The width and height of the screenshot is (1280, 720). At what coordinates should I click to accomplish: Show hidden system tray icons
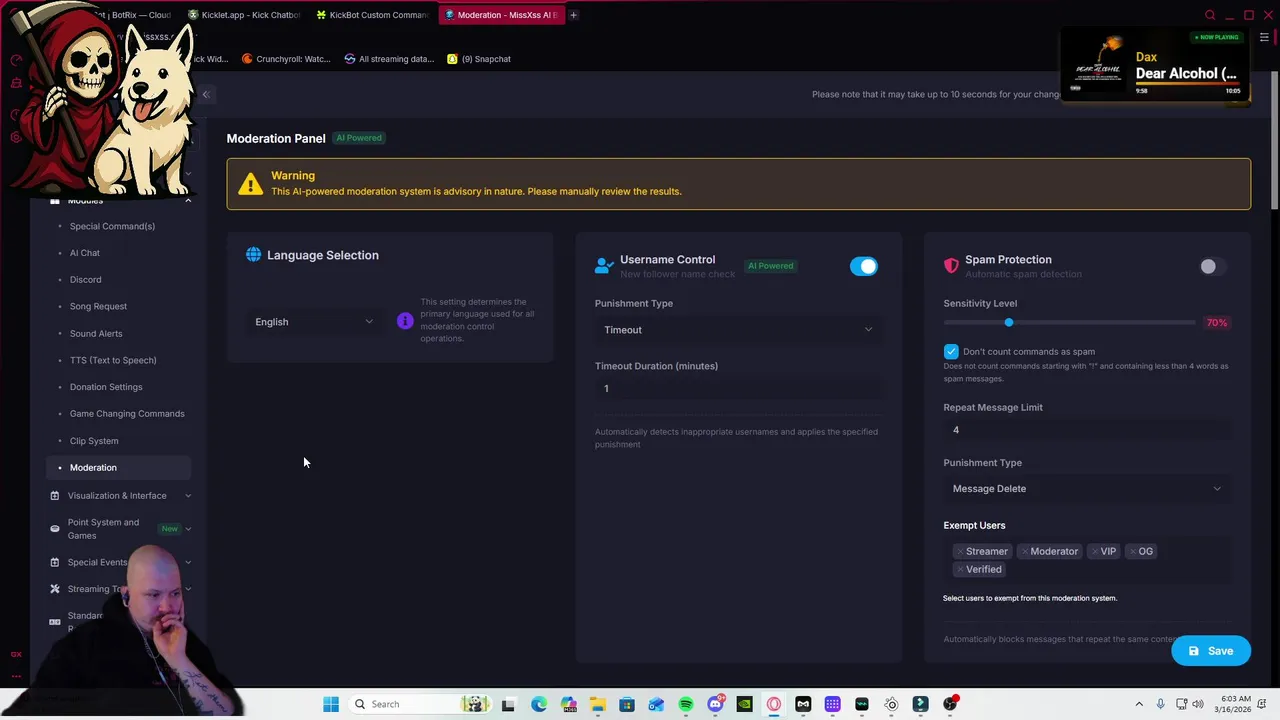(1139, 704)
